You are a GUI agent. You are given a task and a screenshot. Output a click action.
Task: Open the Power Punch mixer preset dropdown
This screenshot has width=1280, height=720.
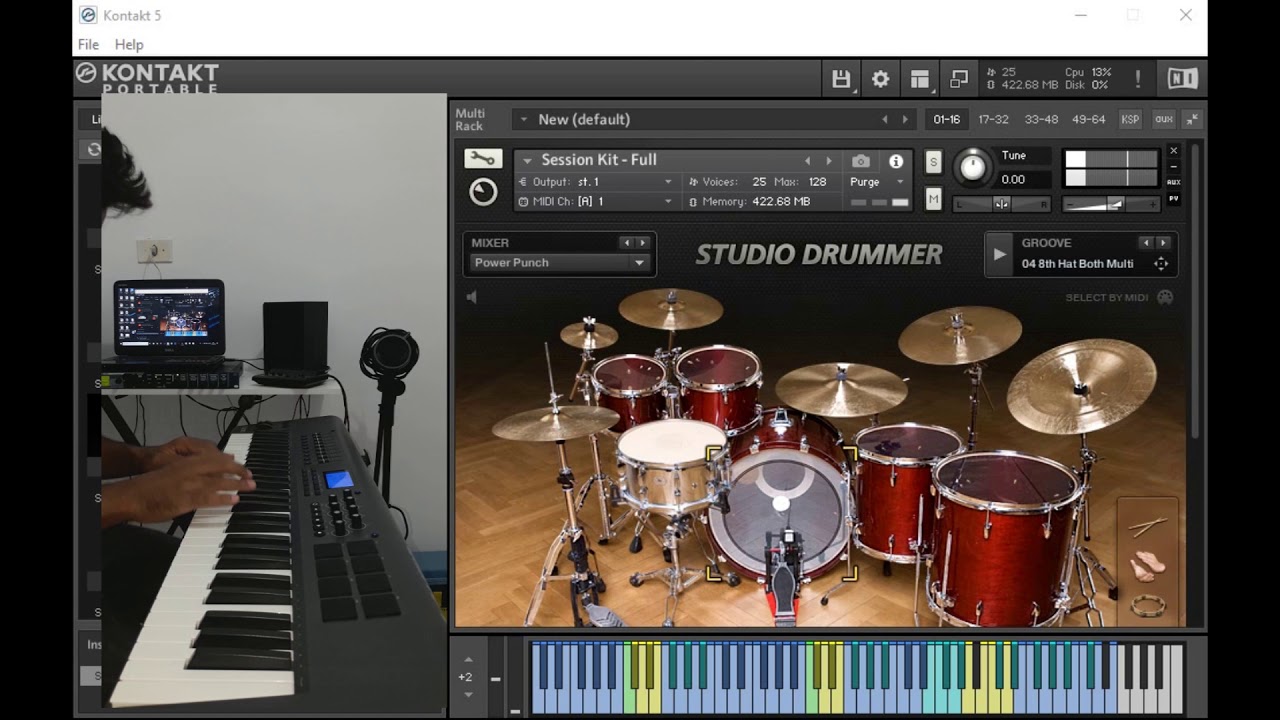click(559, 263)
